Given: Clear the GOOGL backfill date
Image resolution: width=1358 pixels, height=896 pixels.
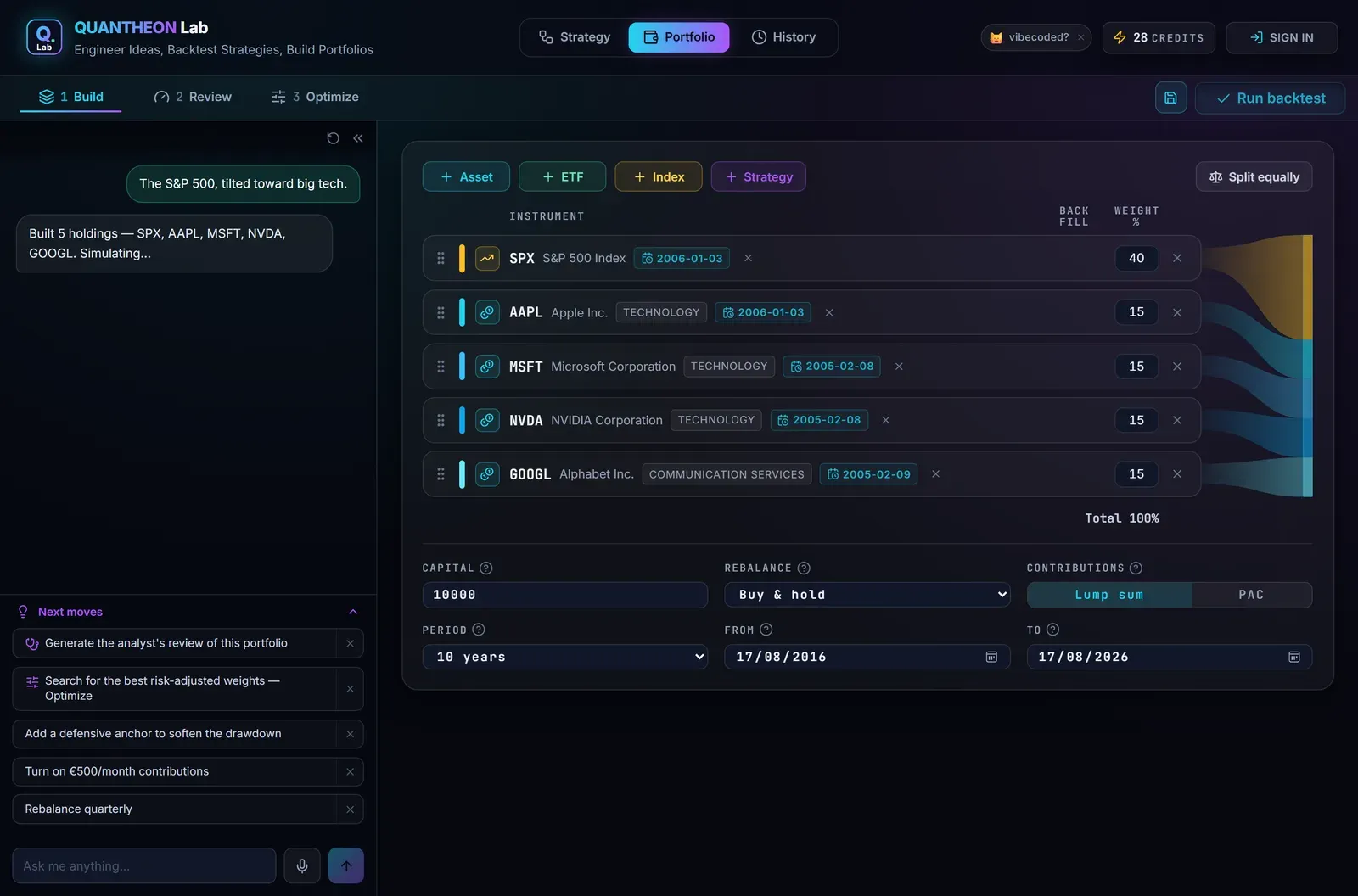Looking at the screenshot, I should (x=935, y=474).
